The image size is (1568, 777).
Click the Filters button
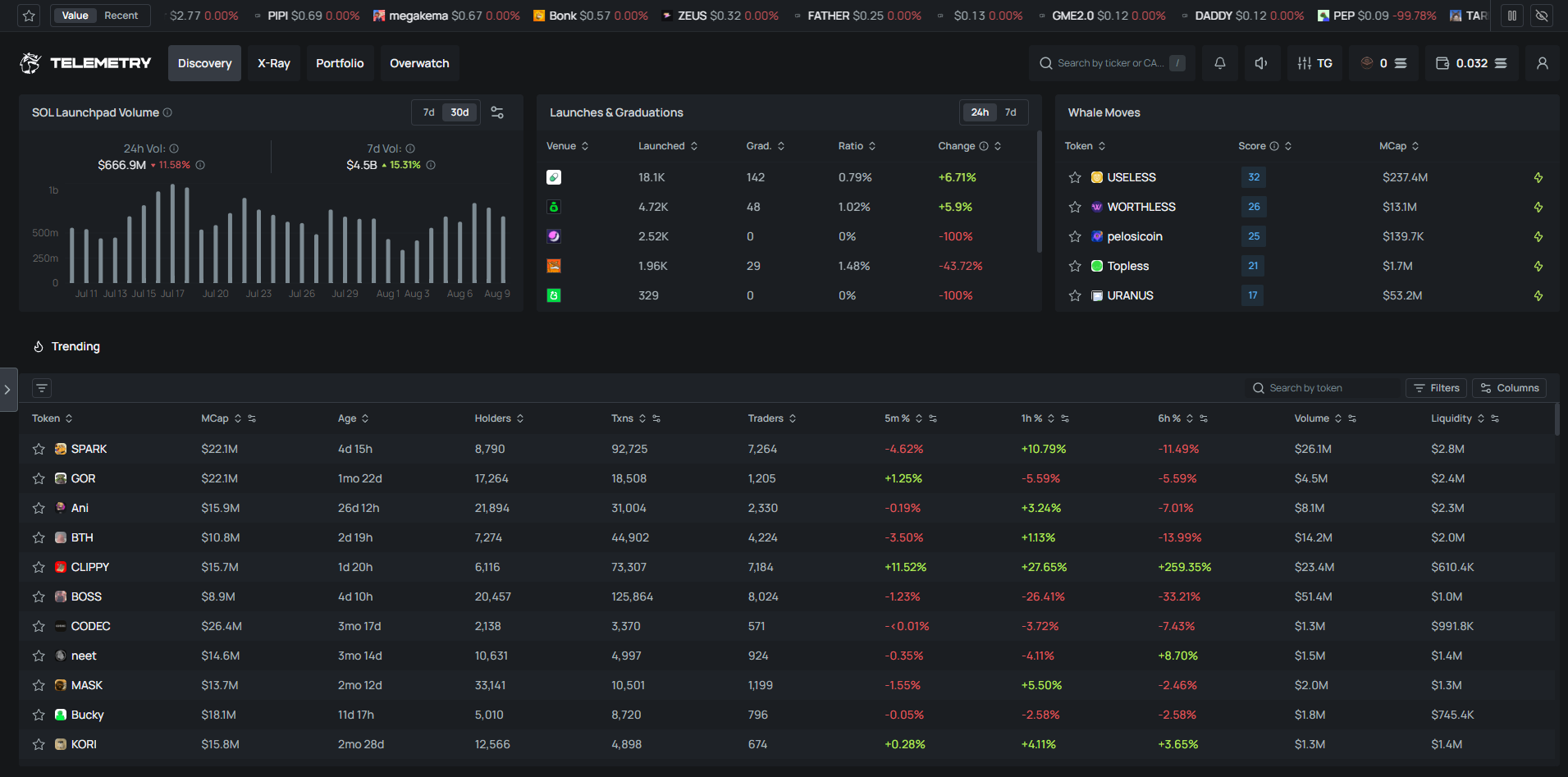coord(1437,388)
